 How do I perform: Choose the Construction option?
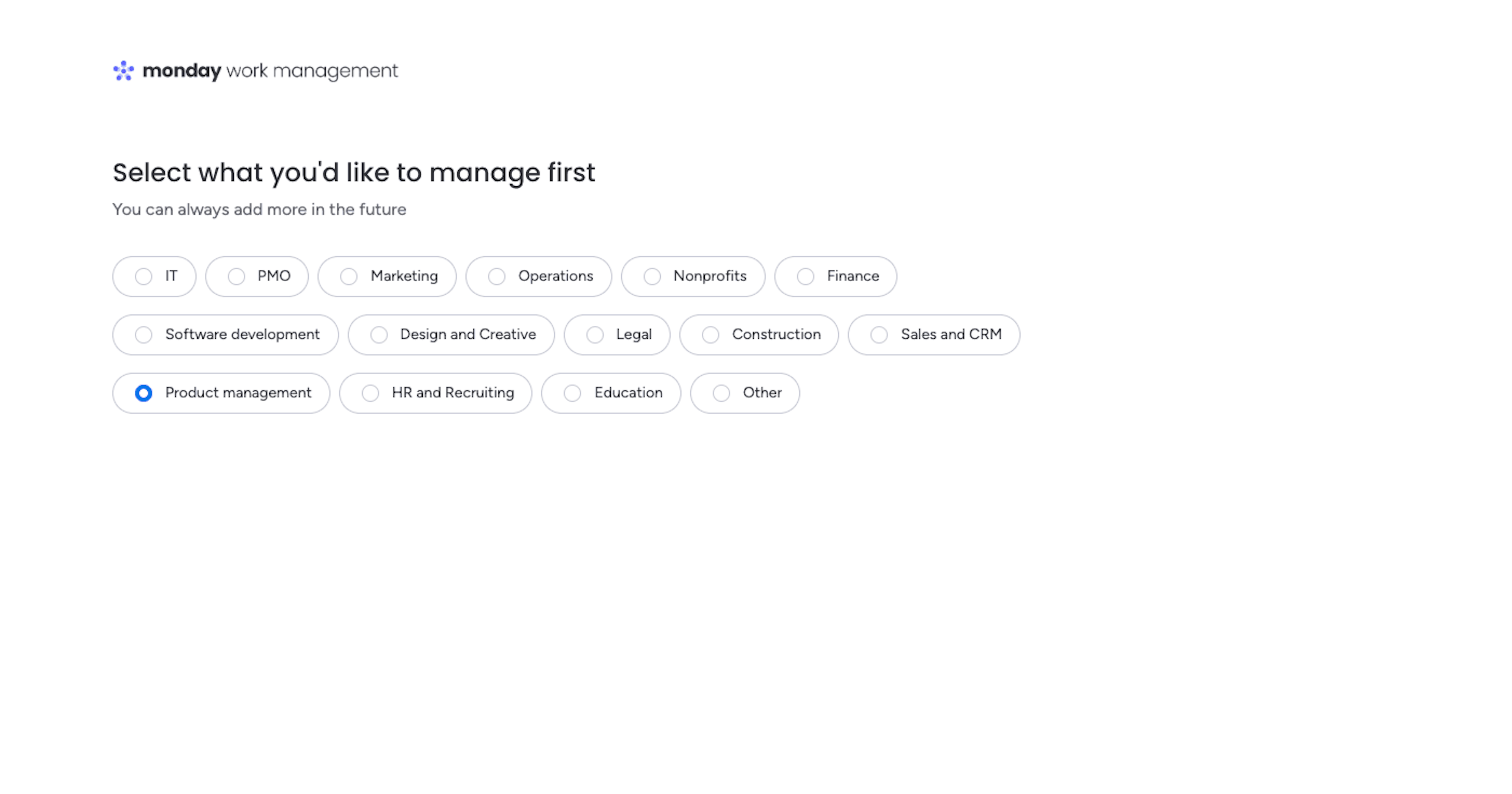[711, 335]
